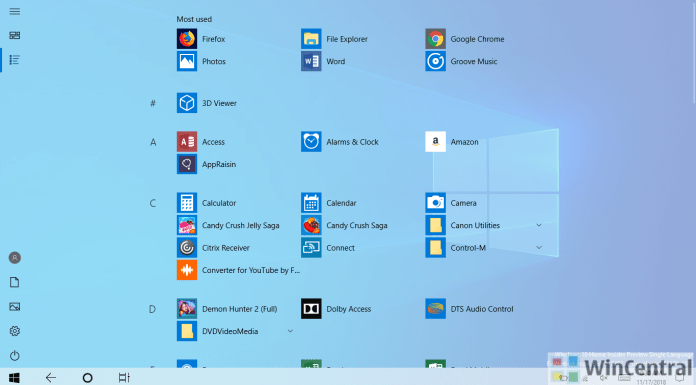Screen dimensions: 696x385
Task: Open DVDVideoMedia folder icon
Action: [187, 331]
